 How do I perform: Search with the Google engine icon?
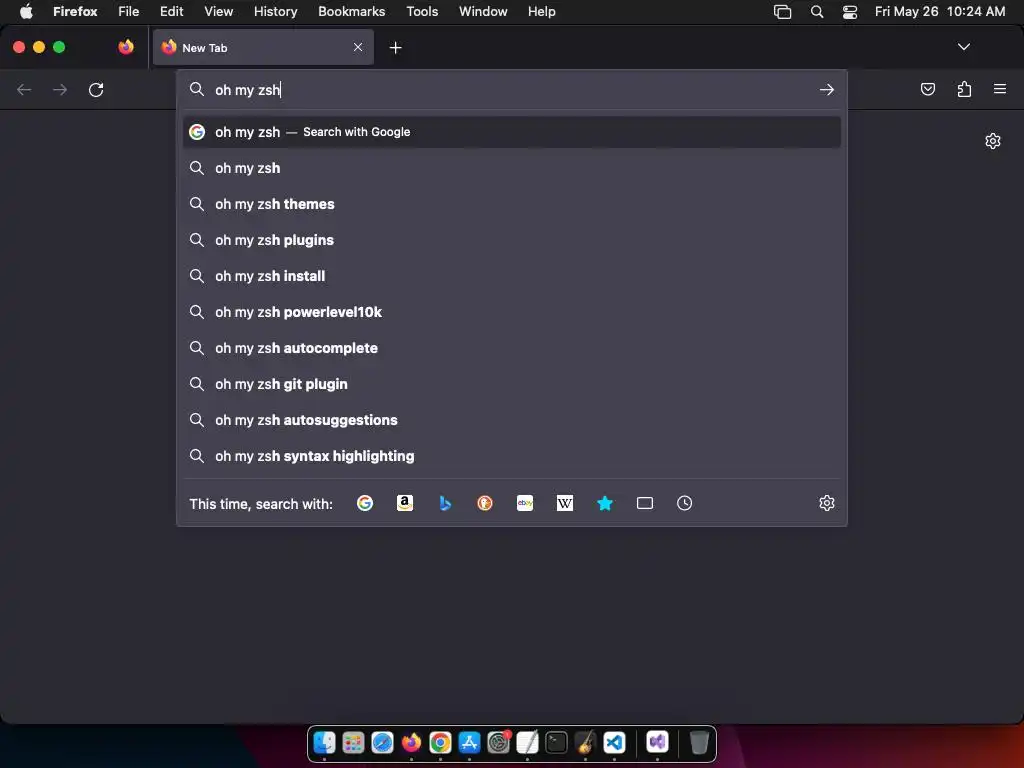(x=365, y=503)
